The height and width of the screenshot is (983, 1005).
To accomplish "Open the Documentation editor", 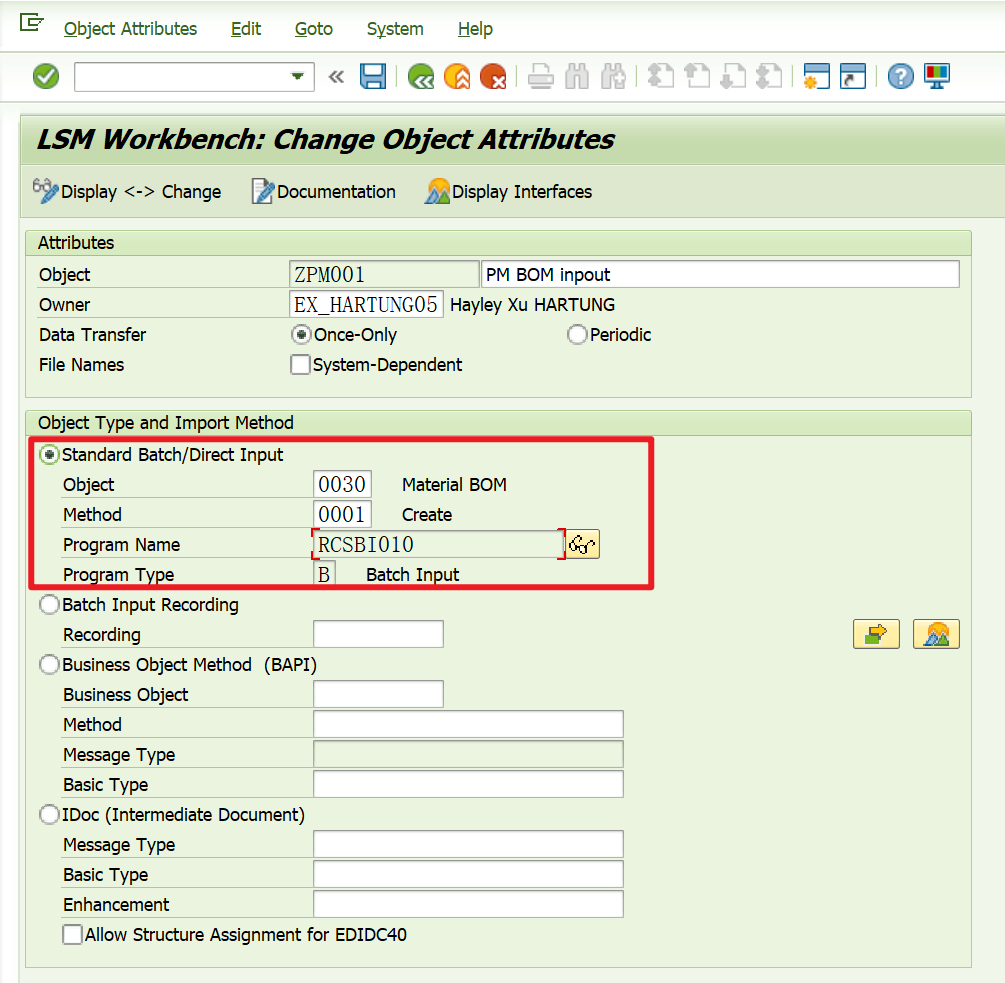I will tap(323, 191).
